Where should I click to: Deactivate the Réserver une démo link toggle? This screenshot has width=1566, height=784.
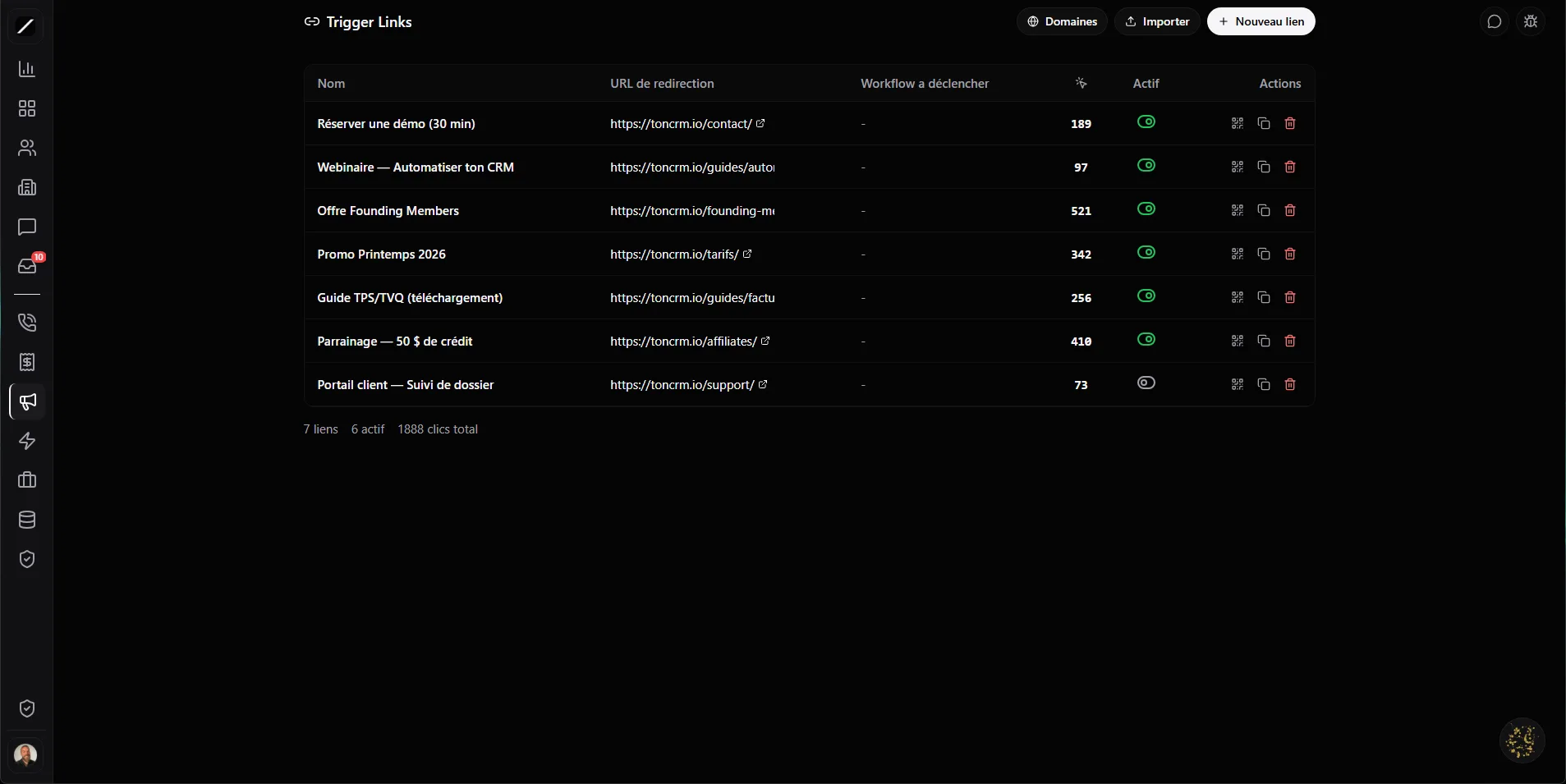pyautogui.click(x=1146, y=121)
